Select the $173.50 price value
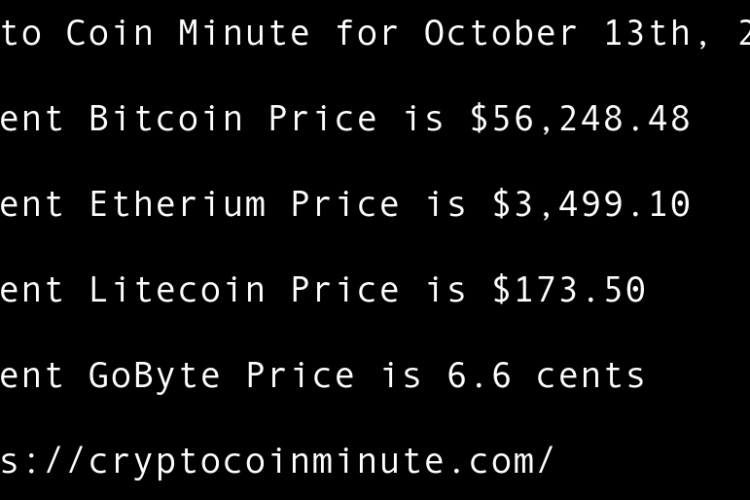Screen dimensions: 750x500 point(569,291)
